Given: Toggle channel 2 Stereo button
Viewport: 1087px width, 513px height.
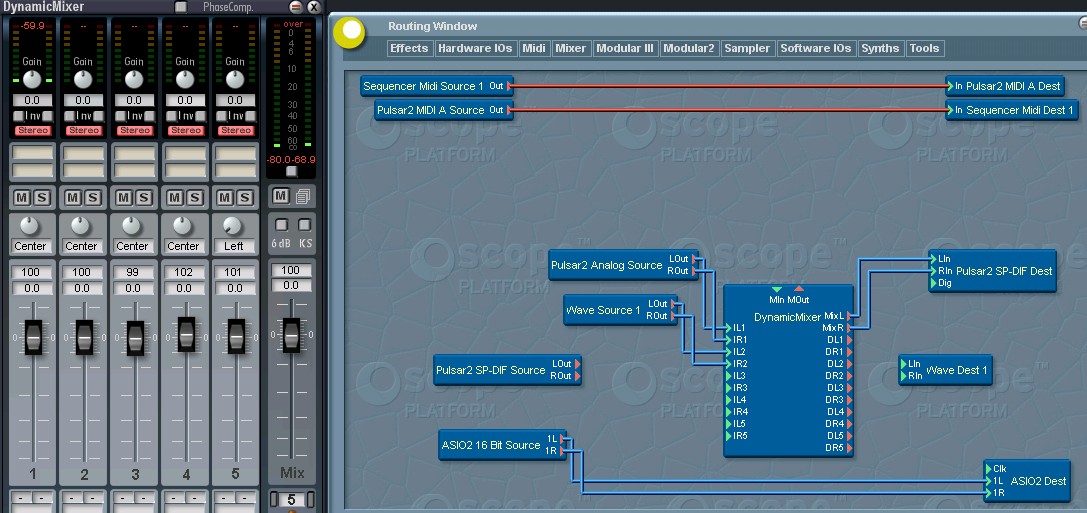Looking at the screenshot, I should [x=83, y=130].
